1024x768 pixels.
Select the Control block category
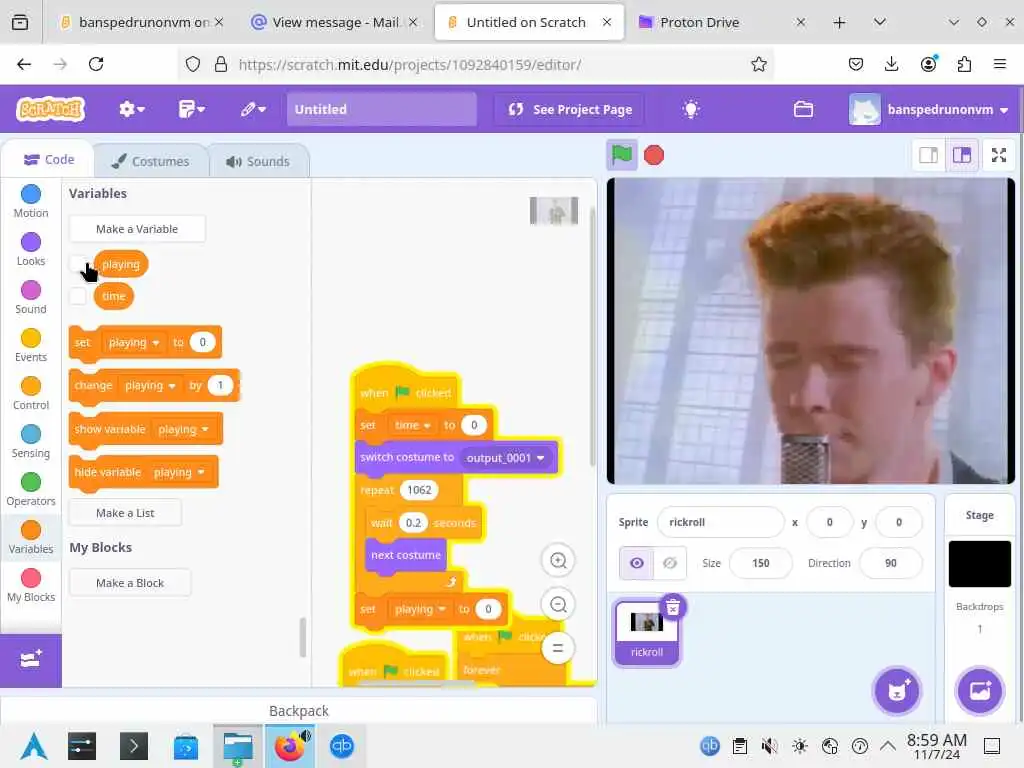pos(31,393)
